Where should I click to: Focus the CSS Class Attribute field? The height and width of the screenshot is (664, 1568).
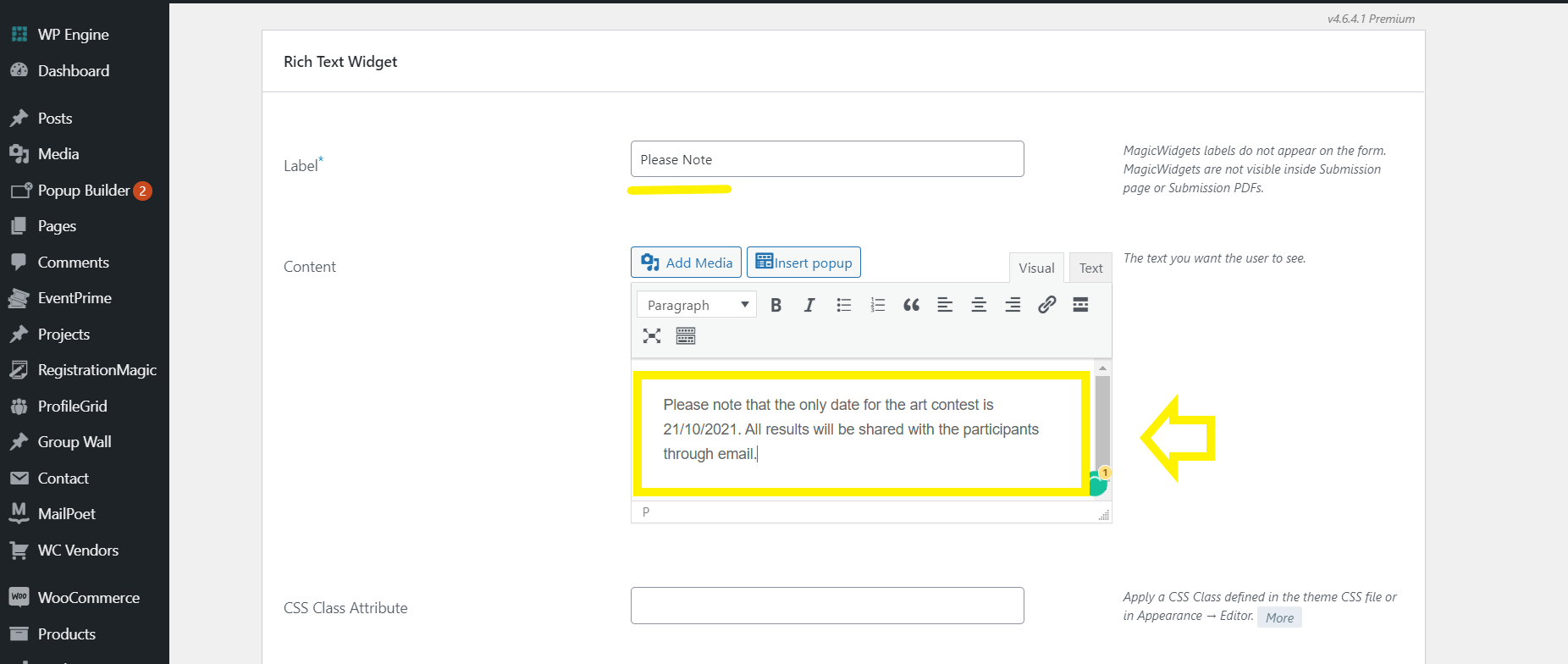tap(827, 606)
